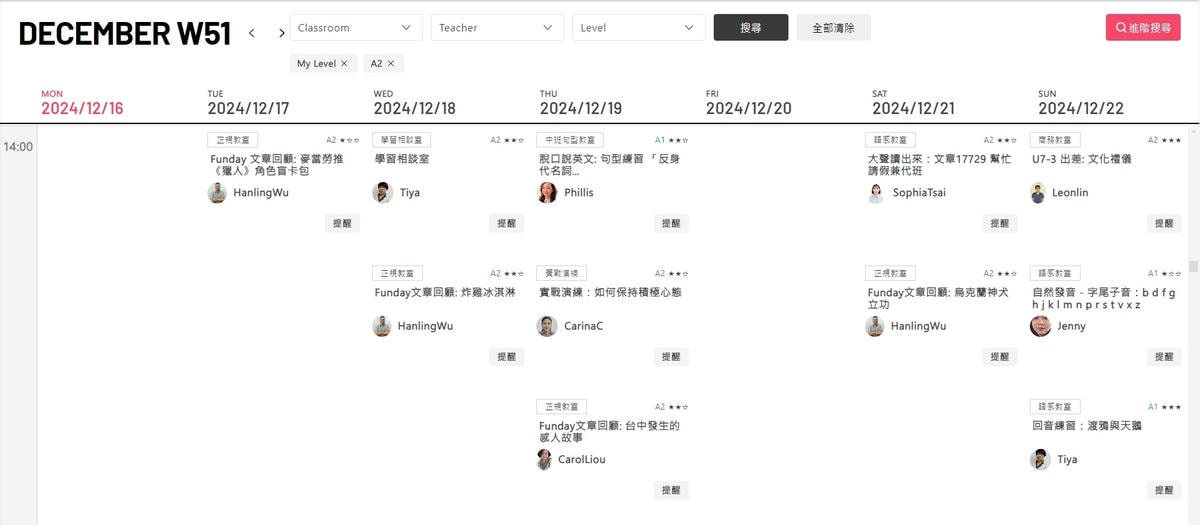
Task: Click 提醒 on Saturday 大聲讀出來 class
Action: 1000,223
